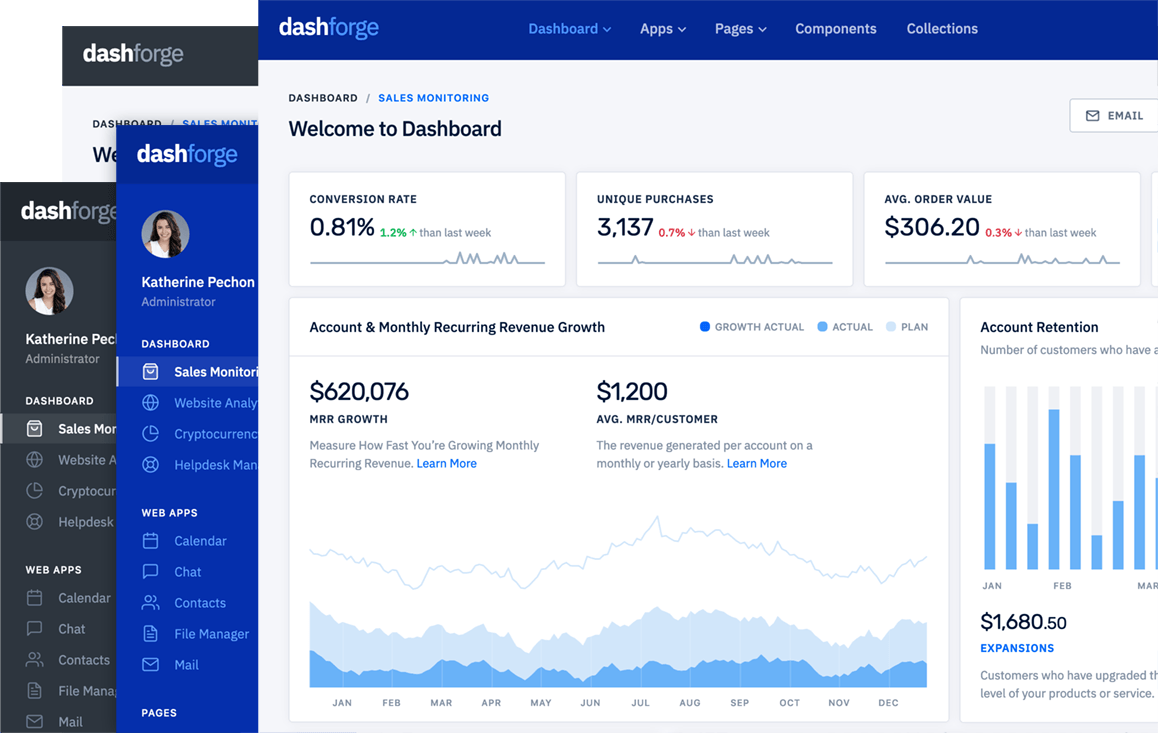Toggle the Growth Actual legend series
Image resolution: width=1158 pixels, height=733 pixels.
tap(751, 327)
